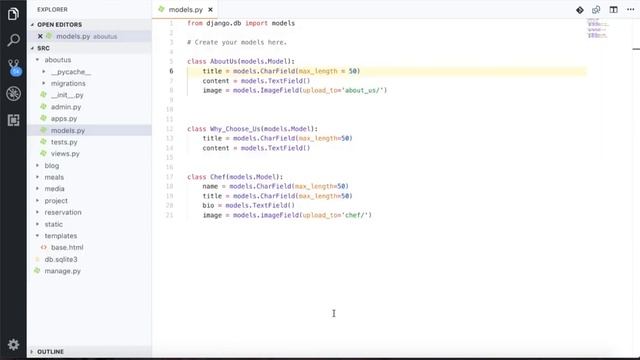Image resolution: width=640 pixels, height=360 pixels.
Task: Click the code minimap preview
Action: click(597, 29)
